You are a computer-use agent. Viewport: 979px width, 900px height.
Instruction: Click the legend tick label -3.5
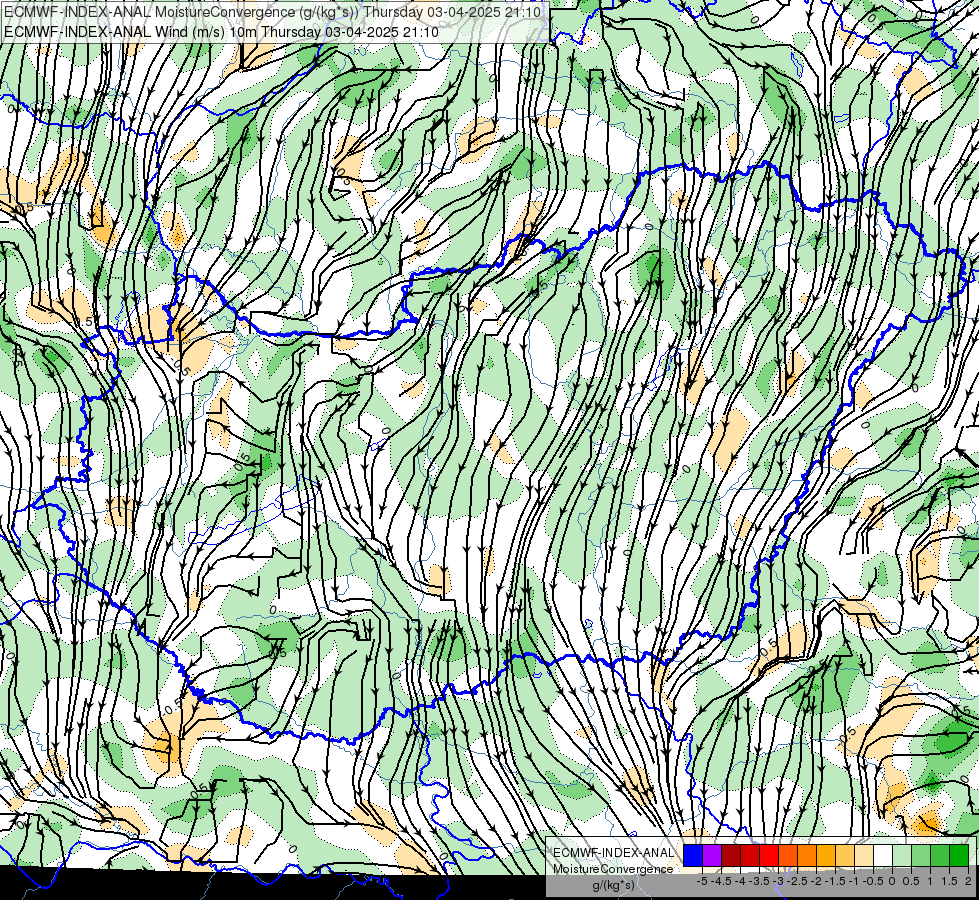[x=759, y=881]
